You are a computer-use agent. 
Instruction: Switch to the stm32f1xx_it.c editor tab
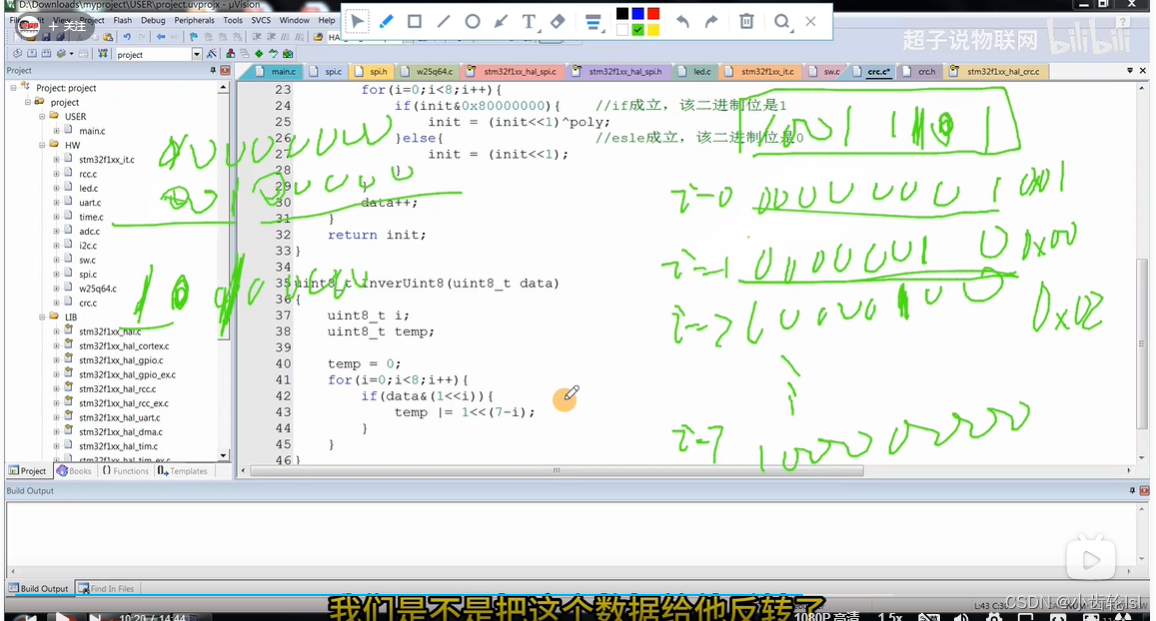pos(760,72)
